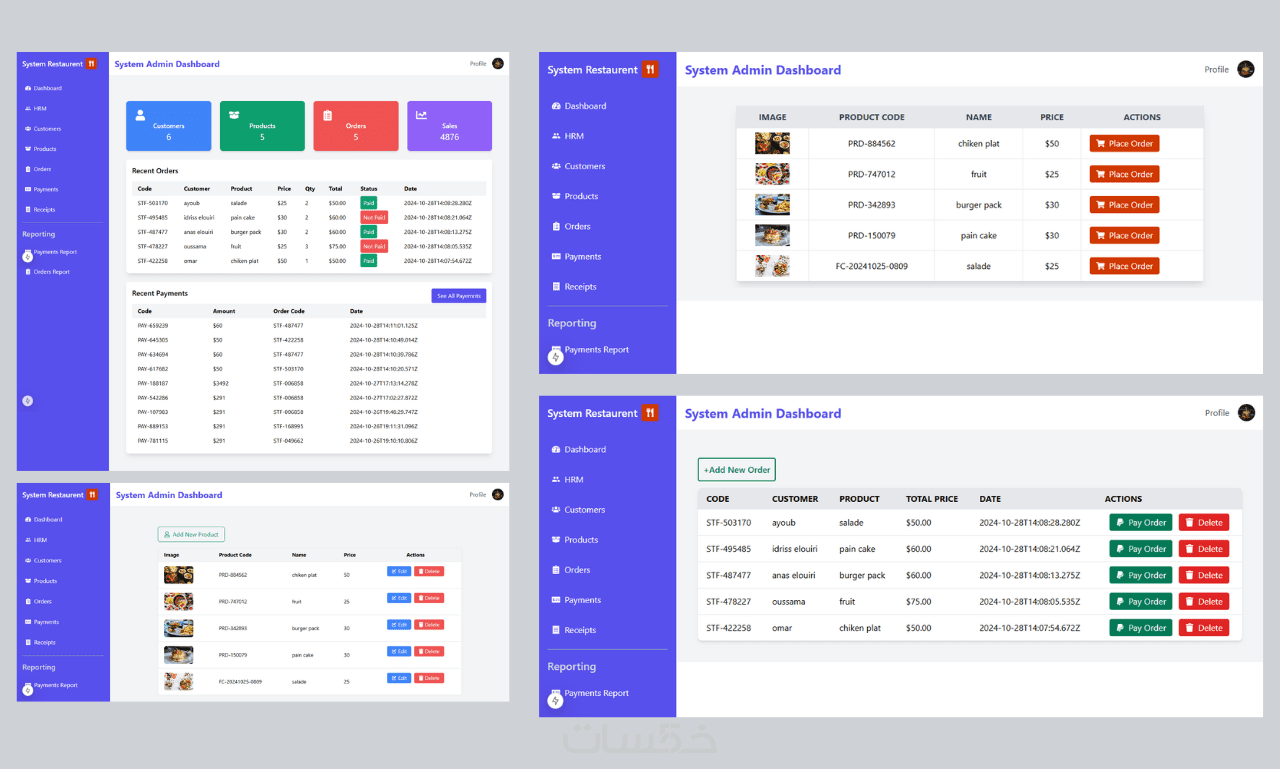Open profile avatar in Place Order screen header

pyautogui.click(x=1245, y=69)
